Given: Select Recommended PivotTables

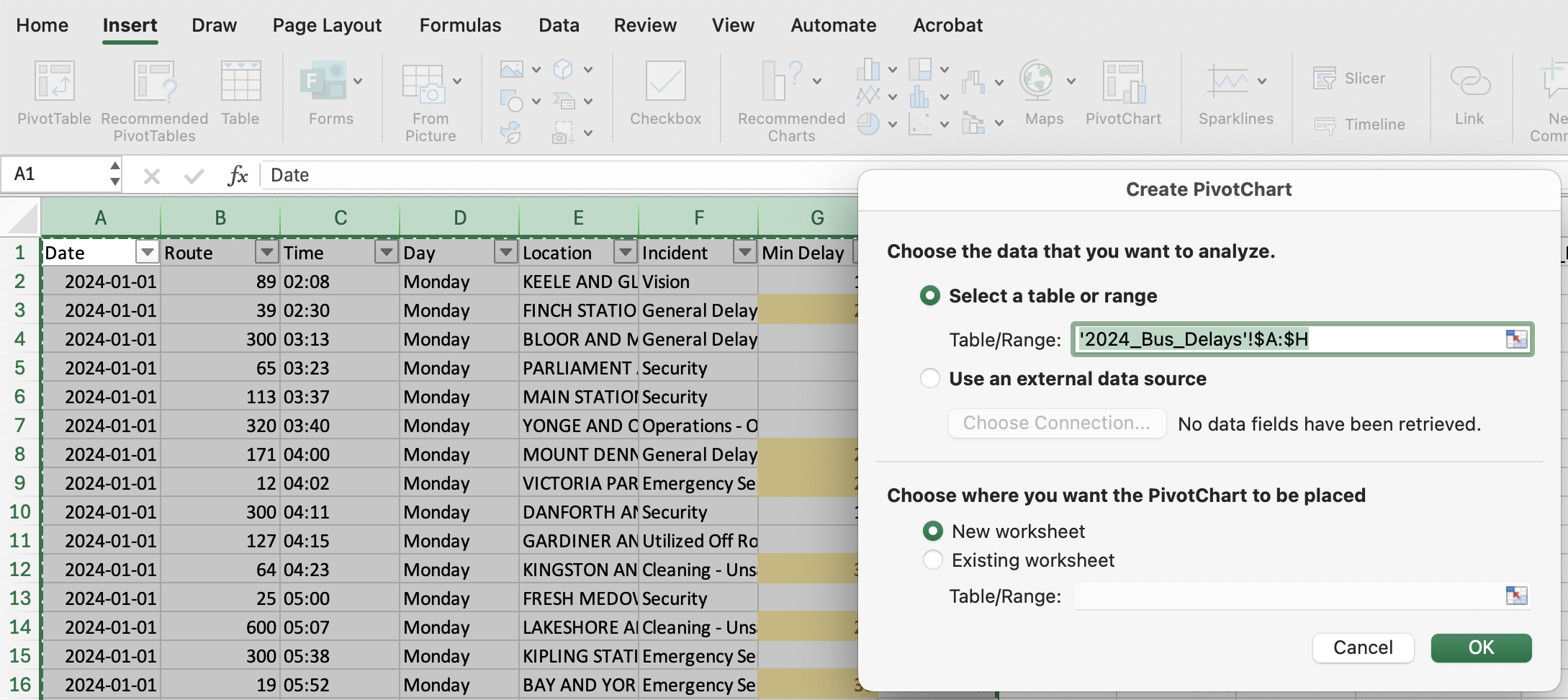Looking at the screenshot, I should 153,97.
